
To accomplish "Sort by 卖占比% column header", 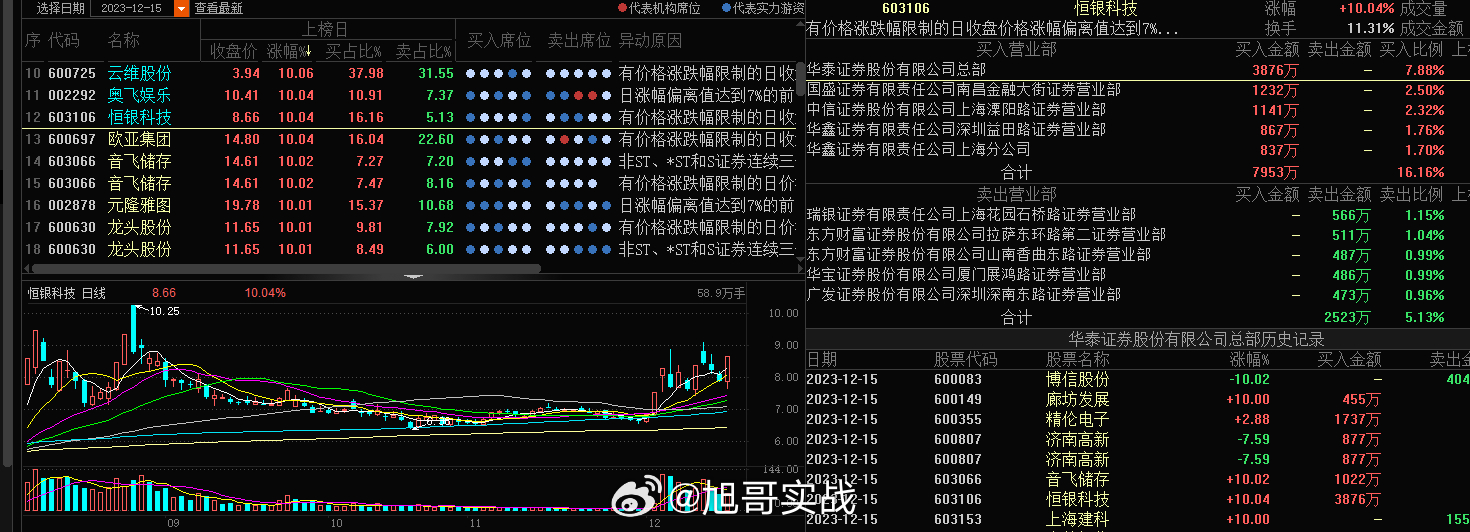I will (x=424, y=50).
